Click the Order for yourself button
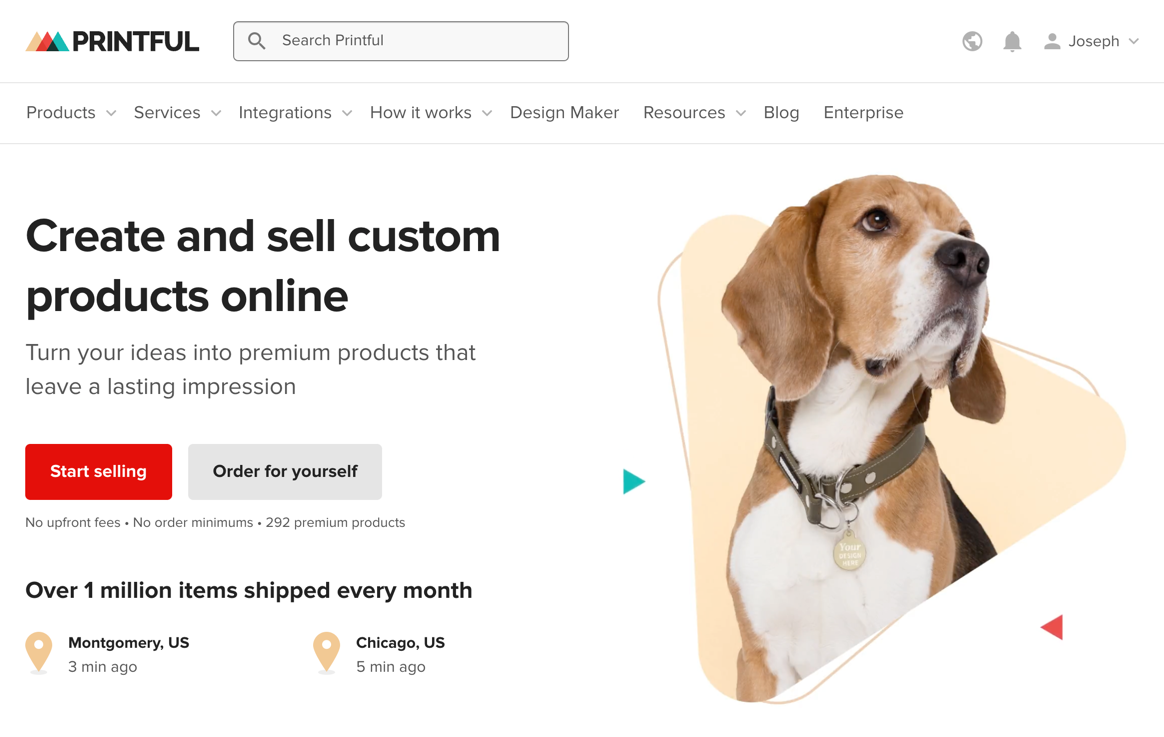 point(284,471)
